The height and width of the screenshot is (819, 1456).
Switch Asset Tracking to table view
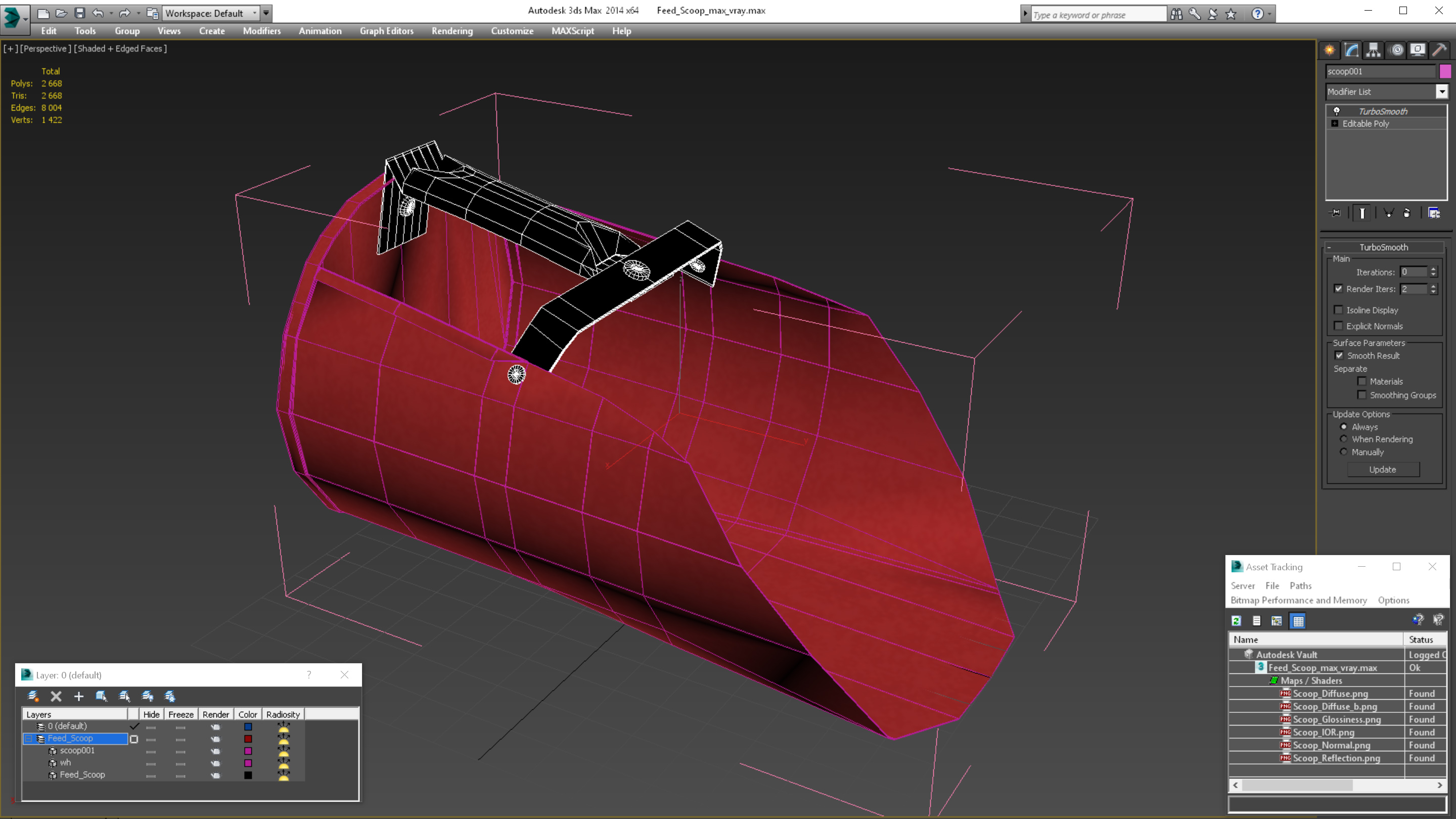(x=1298, y=621)
